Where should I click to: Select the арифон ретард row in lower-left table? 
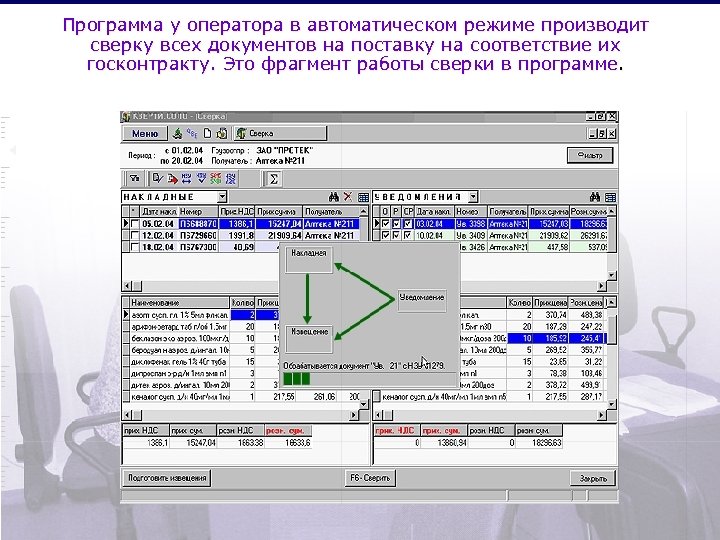[179, 326]
